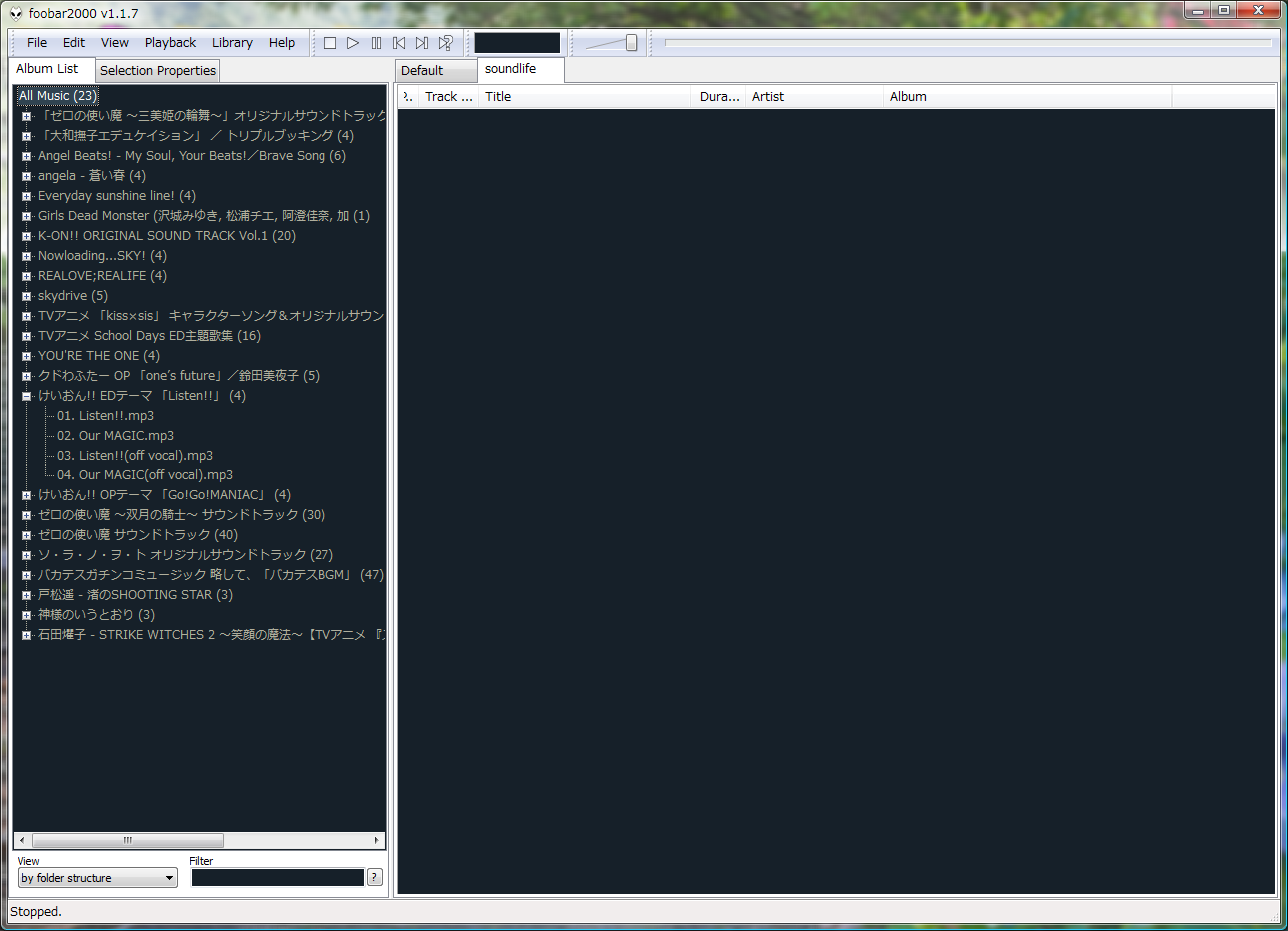Viewport: 1288px width, 931px height.
Task: Sort by Album column header
Action: tap(1028, 97)
